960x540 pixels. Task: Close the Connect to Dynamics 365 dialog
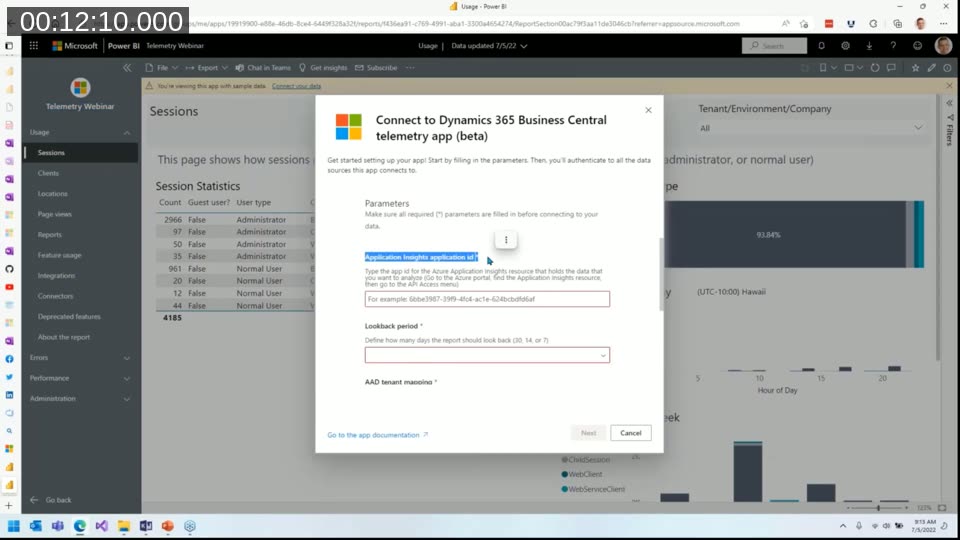coord(648,110)
